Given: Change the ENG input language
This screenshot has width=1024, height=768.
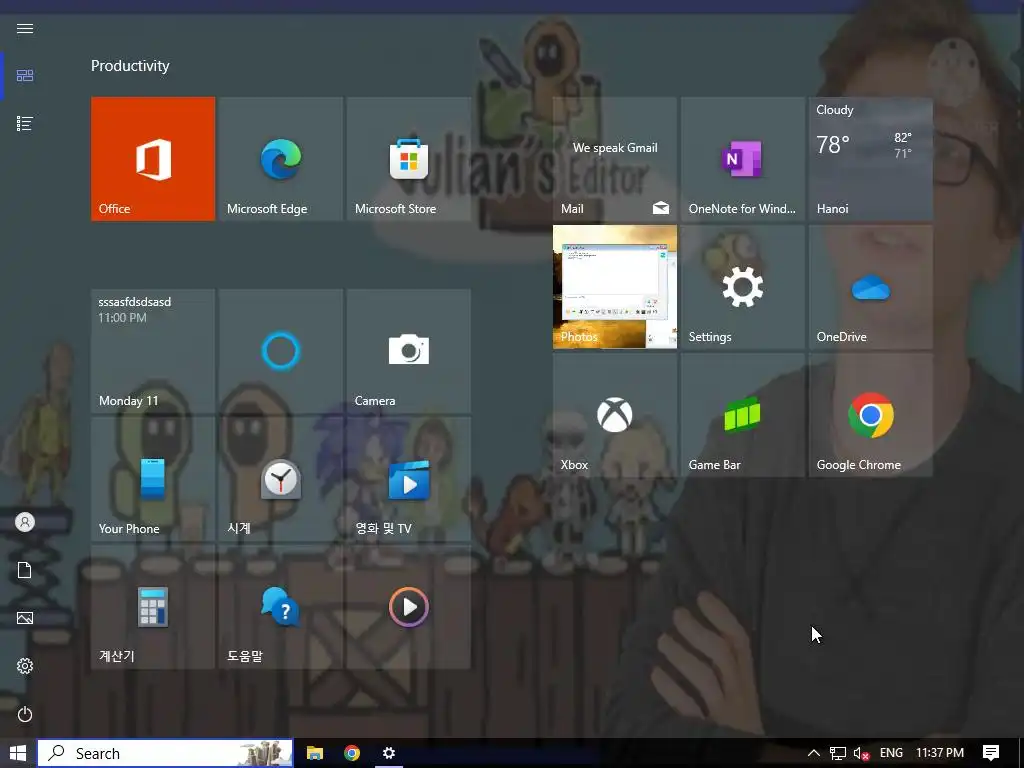Looking at the screenshot, I should (x=891, y=753).
